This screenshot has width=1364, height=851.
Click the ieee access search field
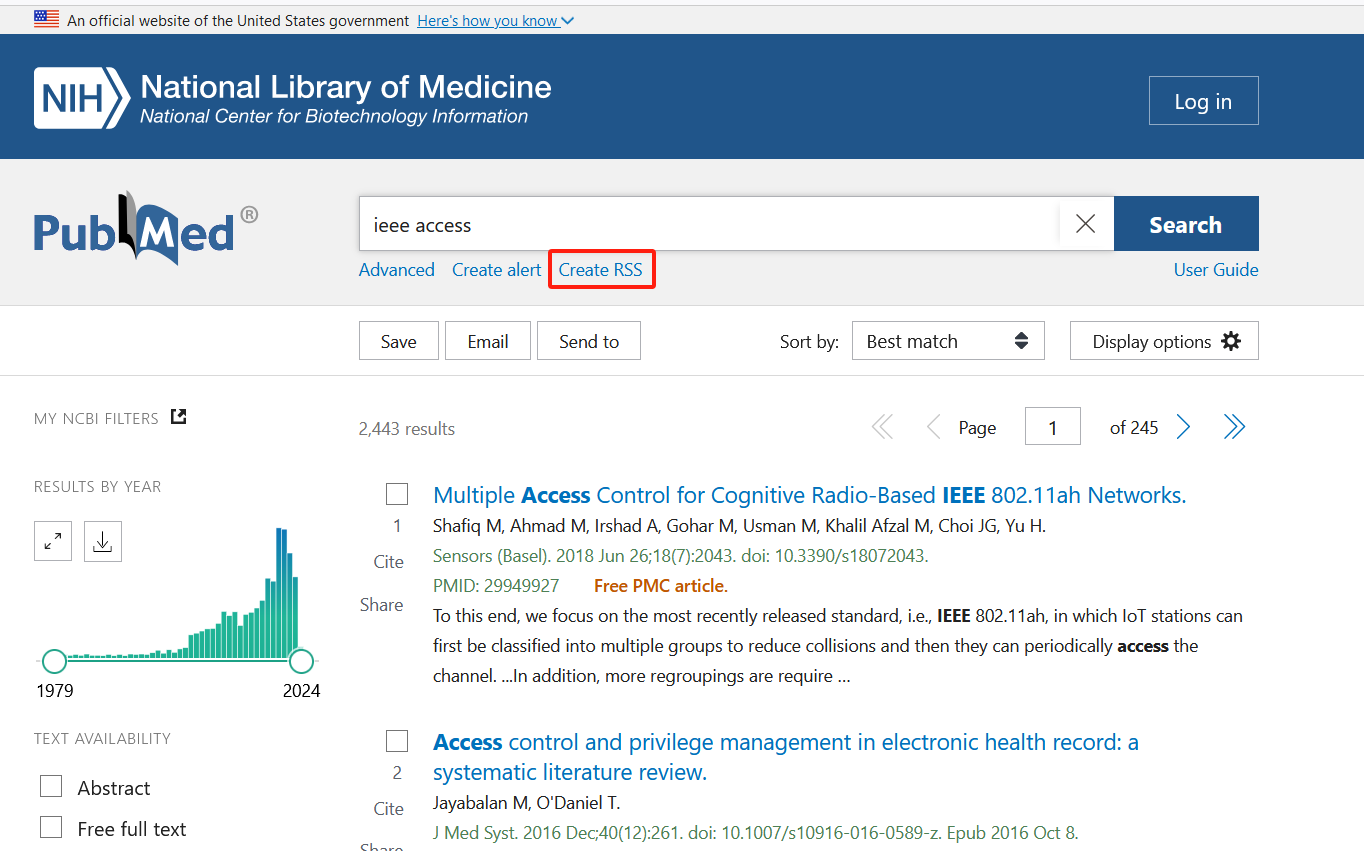[x=708, y=224]
